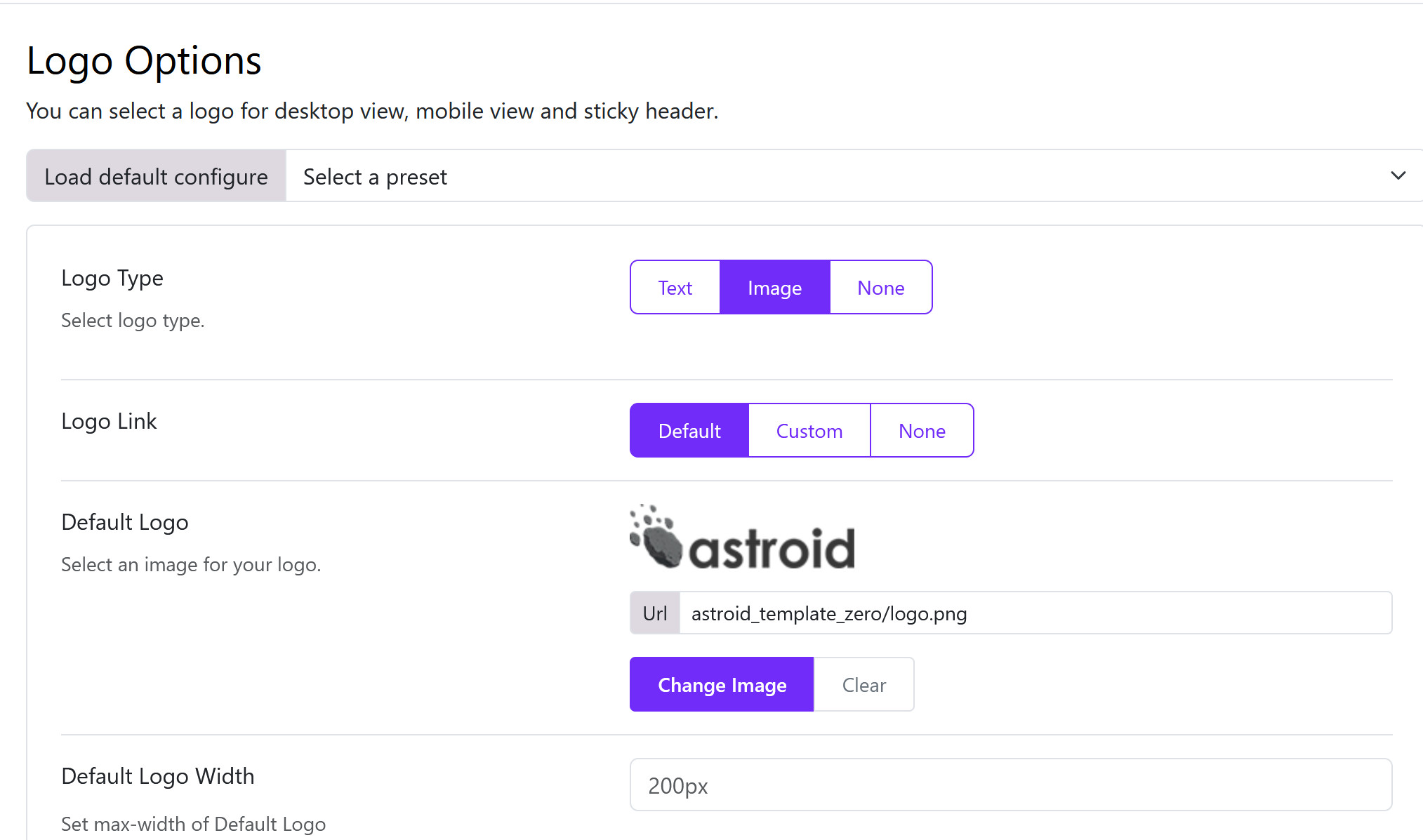Select the logo.png path text

click(828, 613)
